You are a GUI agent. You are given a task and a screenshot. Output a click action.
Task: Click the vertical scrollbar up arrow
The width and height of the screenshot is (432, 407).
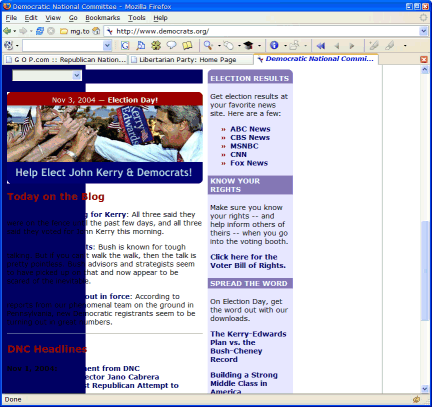[425, 69]
